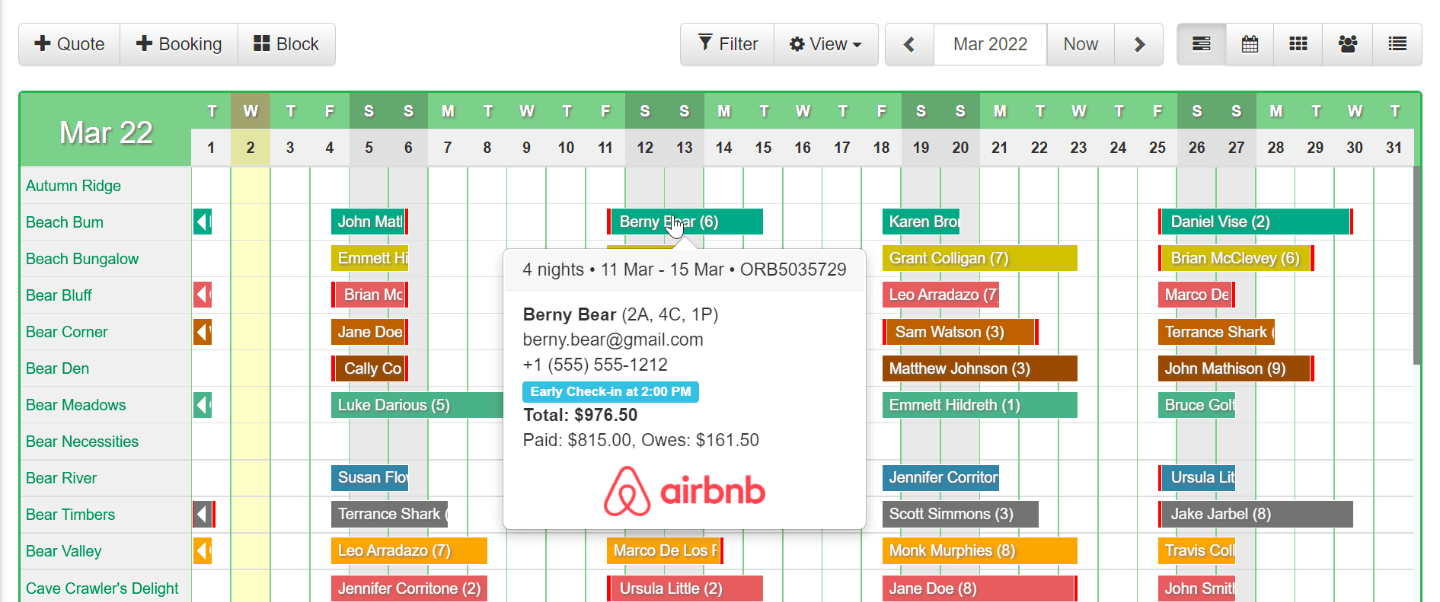Toggle the Early Check-in badge
Screen dimensions: 1440x602
point(611,392)
